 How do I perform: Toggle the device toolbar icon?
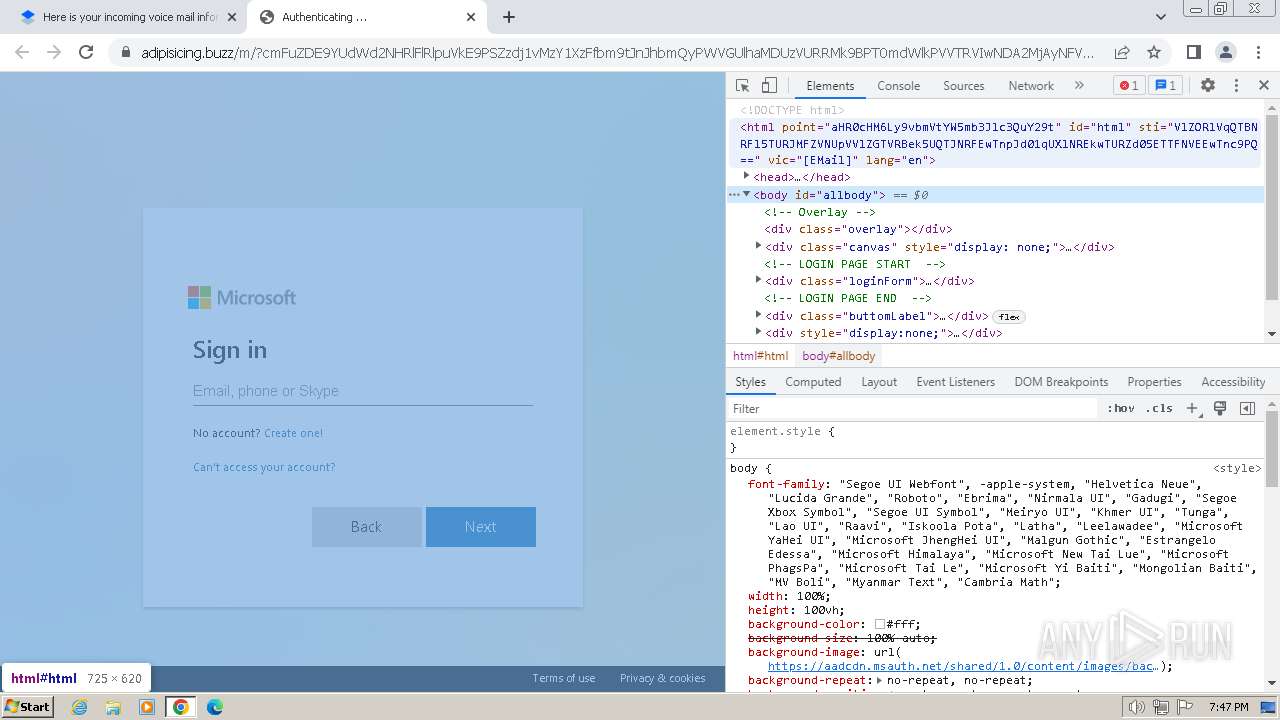click(769, 86)
